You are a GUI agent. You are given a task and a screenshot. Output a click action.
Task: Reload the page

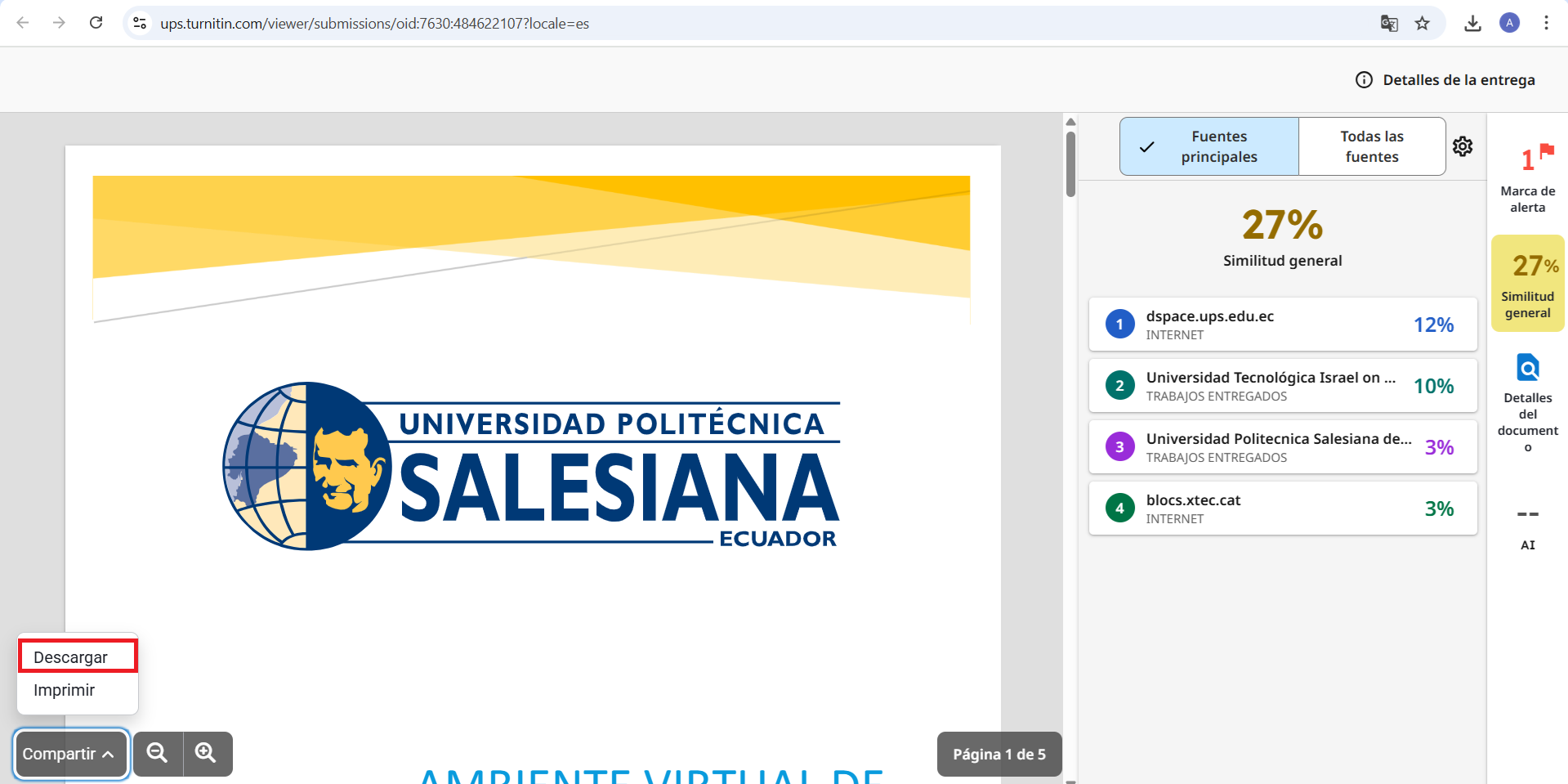(x=96, y=23)
